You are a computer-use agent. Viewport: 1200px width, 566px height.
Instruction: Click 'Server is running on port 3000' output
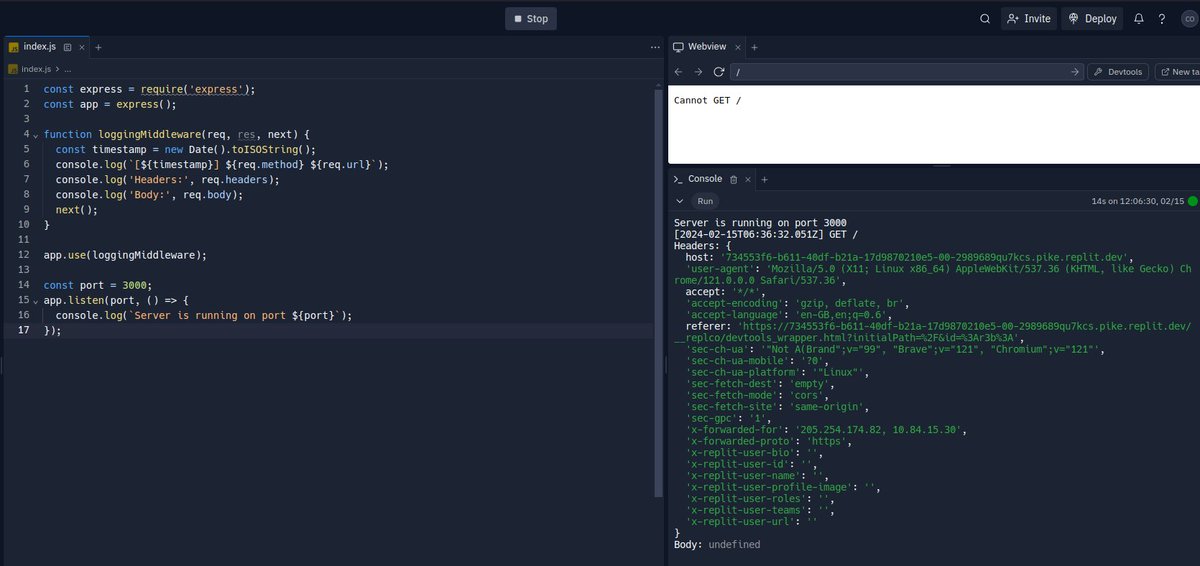[760, 222]
